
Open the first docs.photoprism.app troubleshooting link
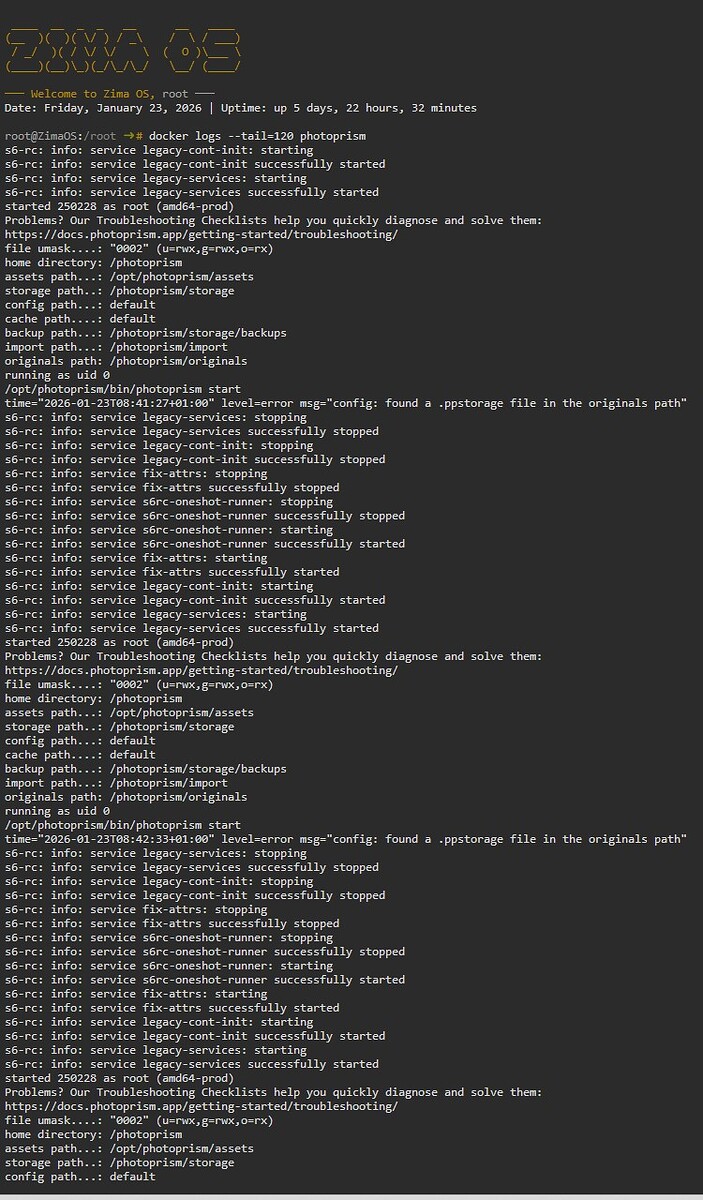coord(201,235)
